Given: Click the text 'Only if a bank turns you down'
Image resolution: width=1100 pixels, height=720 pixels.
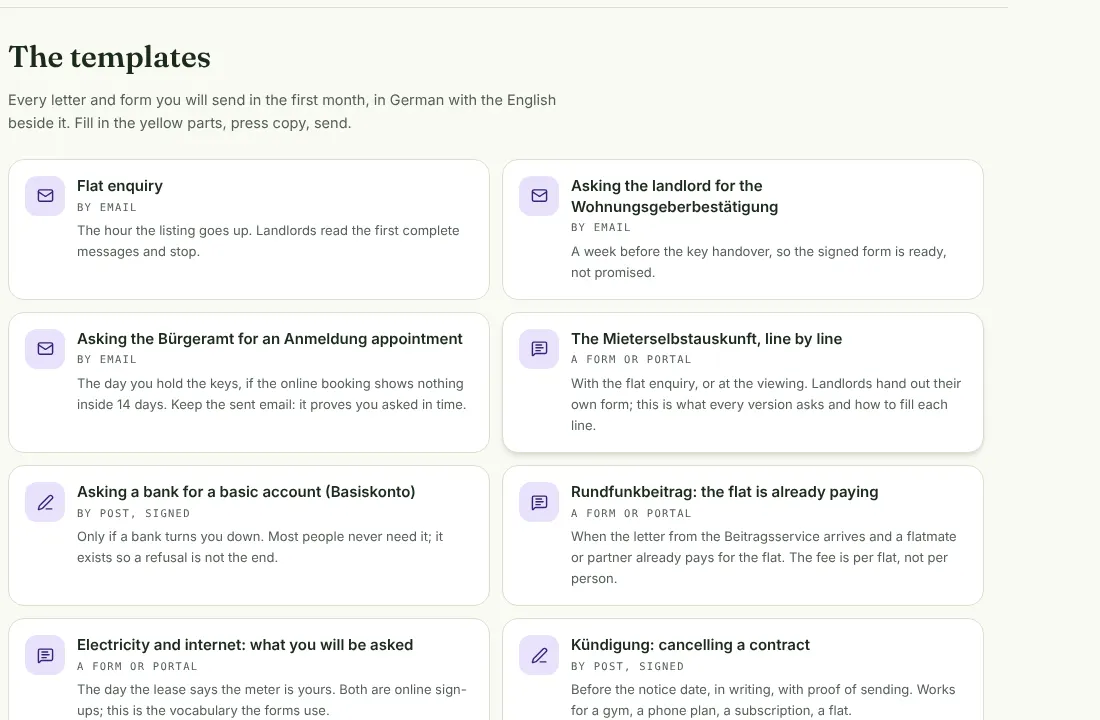Looking at the screenshot, I should pyautogui.click(x=260, y=547).
